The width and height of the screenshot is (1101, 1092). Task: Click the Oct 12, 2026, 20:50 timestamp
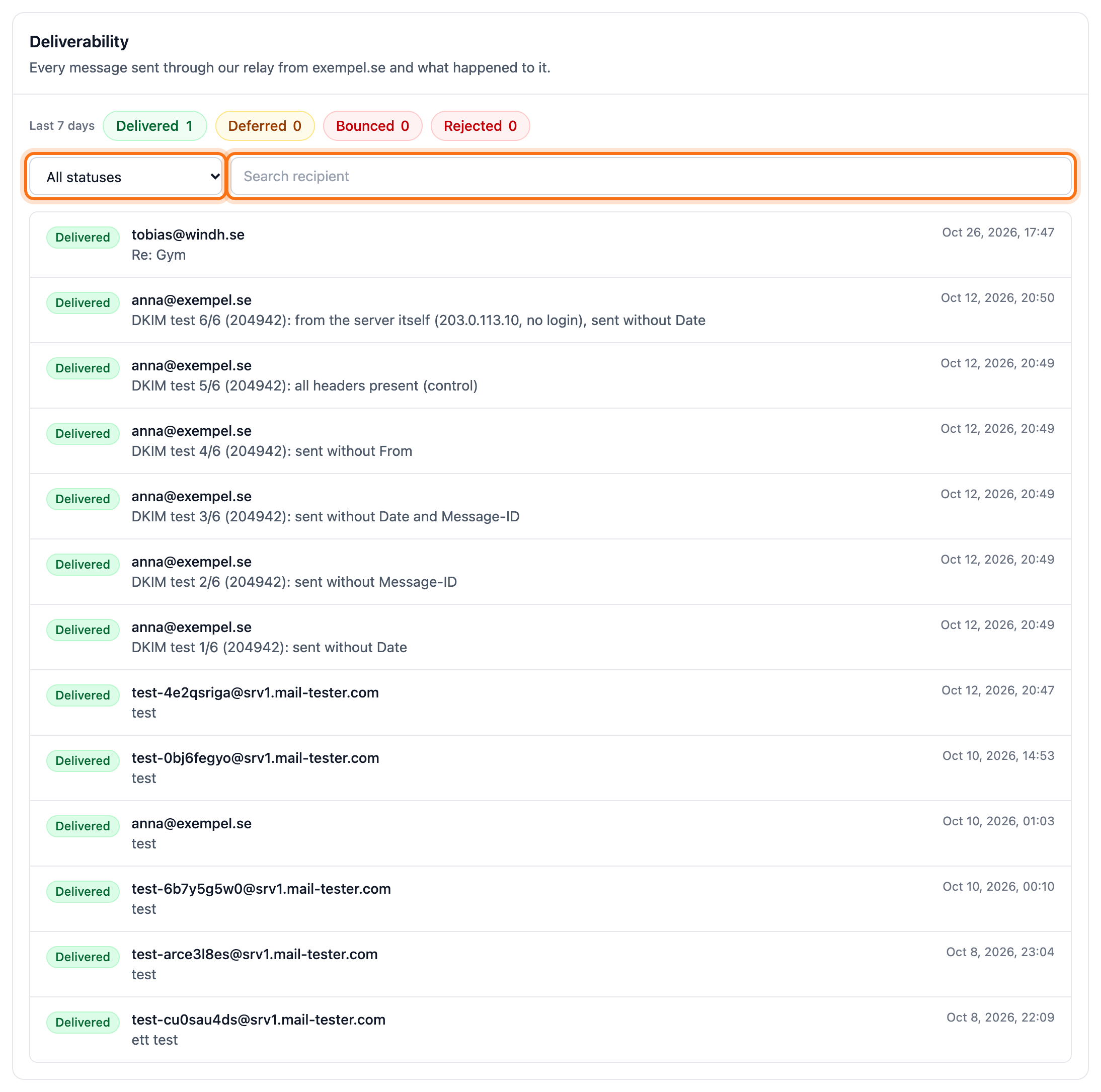tap(997, 297)
